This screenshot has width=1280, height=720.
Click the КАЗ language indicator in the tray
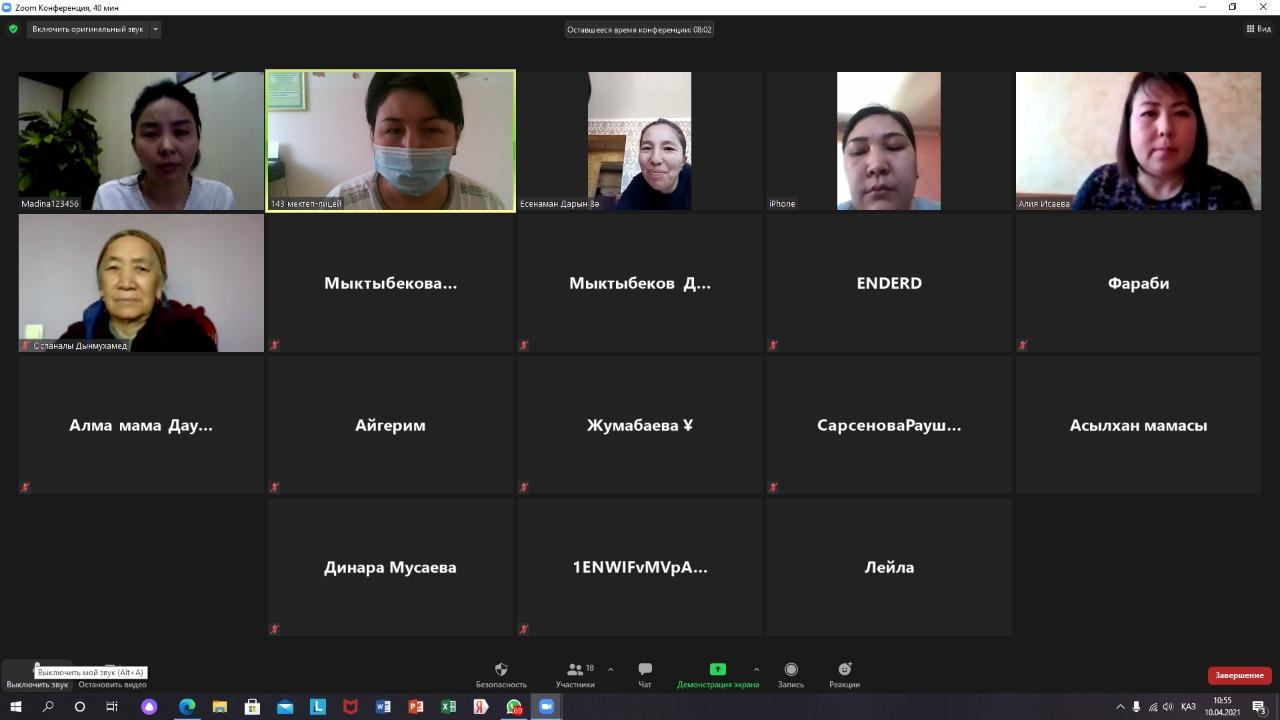[x=1189, y=707]
